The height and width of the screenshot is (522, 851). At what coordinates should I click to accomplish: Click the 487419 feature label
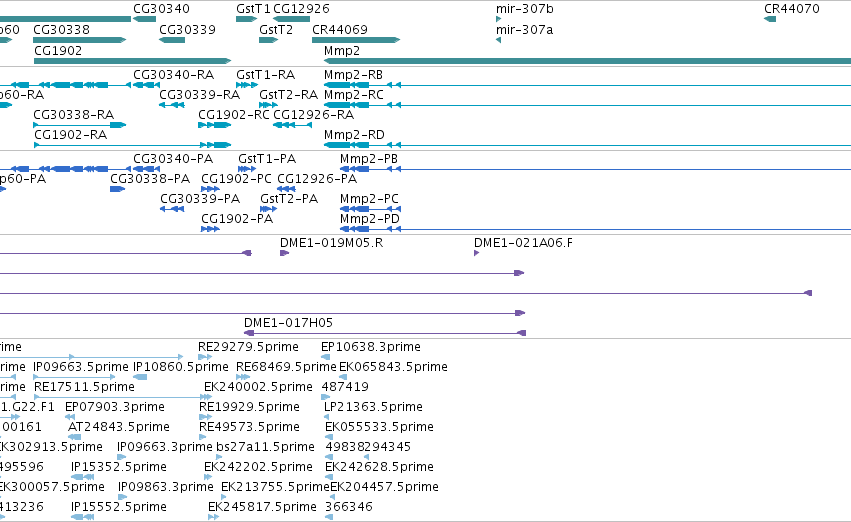[345, 387]
